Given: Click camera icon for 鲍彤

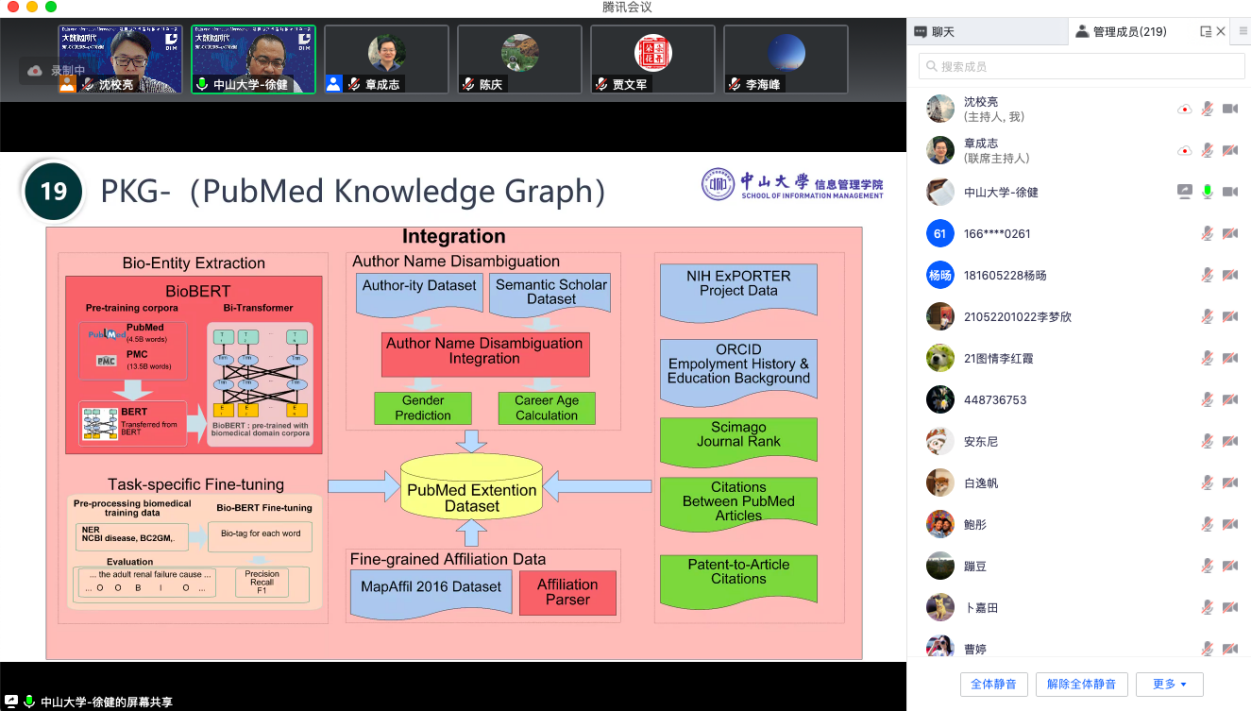Looking at the screenshot, I should (1230, 524).
